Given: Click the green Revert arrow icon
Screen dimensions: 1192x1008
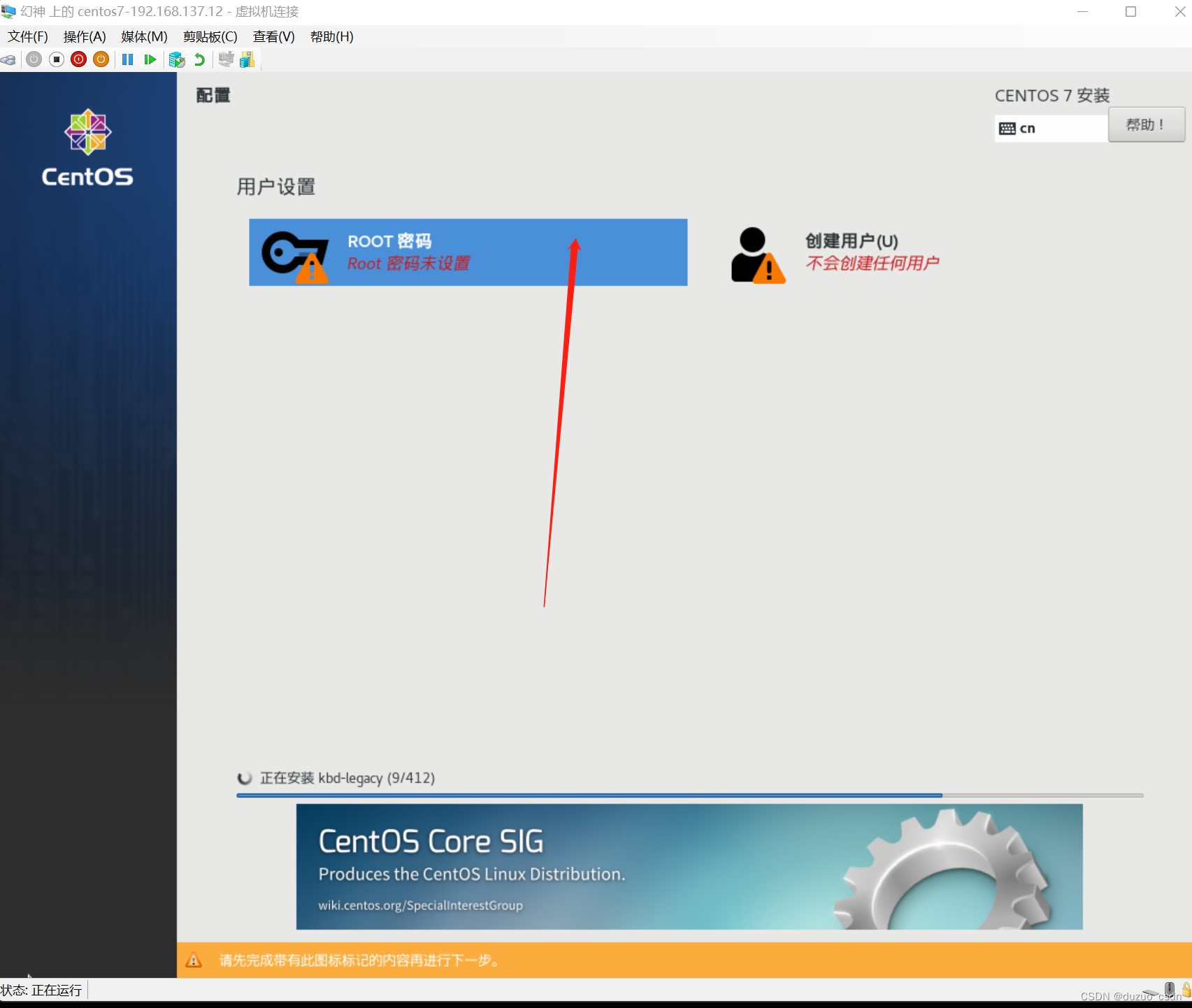Looking at the screenshot, I should point(199,59).
